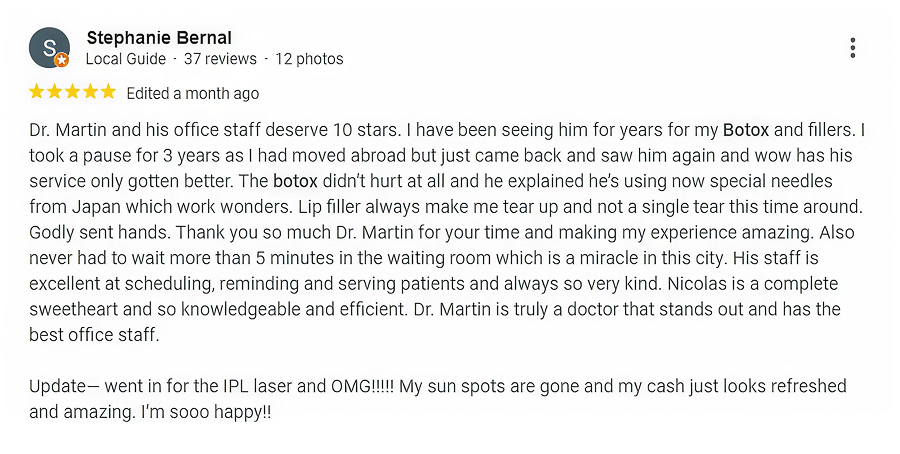Click the bolded "Botox" in the first line
Screen dimensions: 900x454
coord(746,130)
